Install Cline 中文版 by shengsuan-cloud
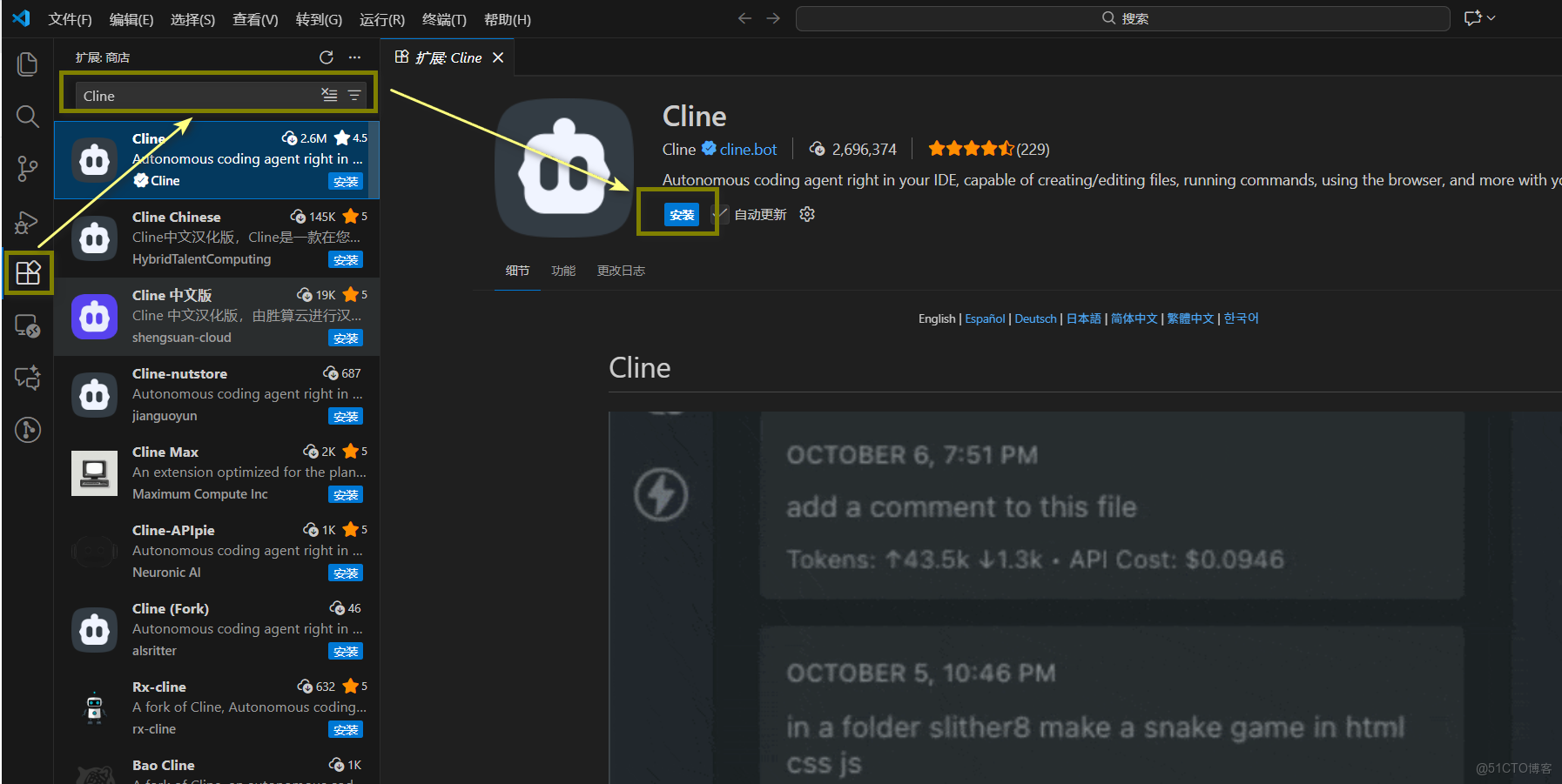This screenshot has width=1562, height=784. click(346, 338)
